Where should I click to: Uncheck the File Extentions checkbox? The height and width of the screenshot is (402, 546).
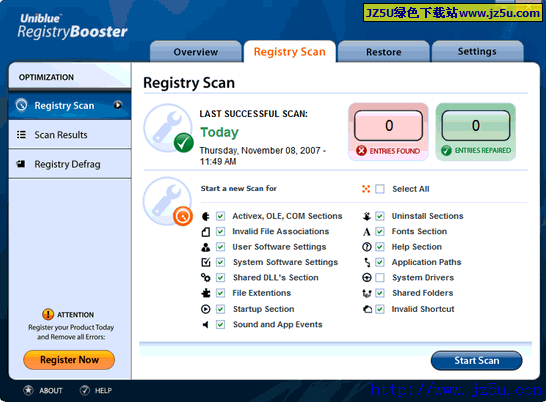click(220, 293)
